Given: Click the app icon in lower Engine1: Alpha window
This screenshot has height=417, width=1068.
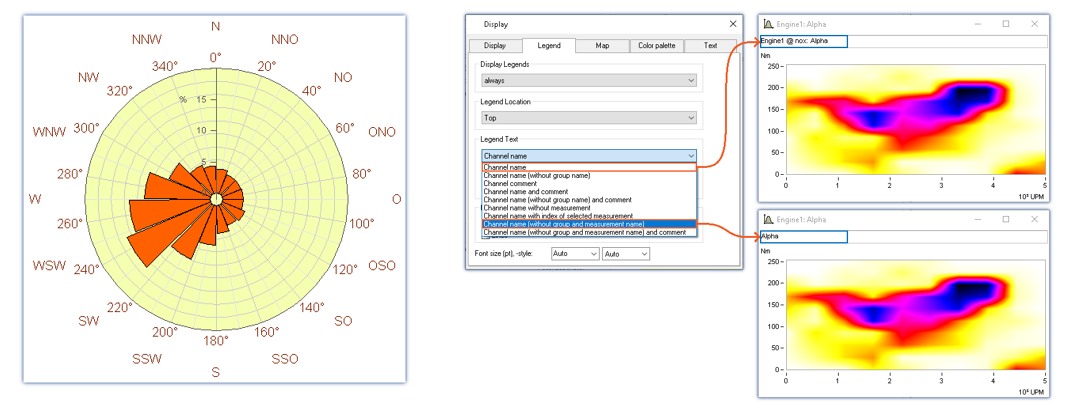Looking at the screenshot, I should point(767,219).
